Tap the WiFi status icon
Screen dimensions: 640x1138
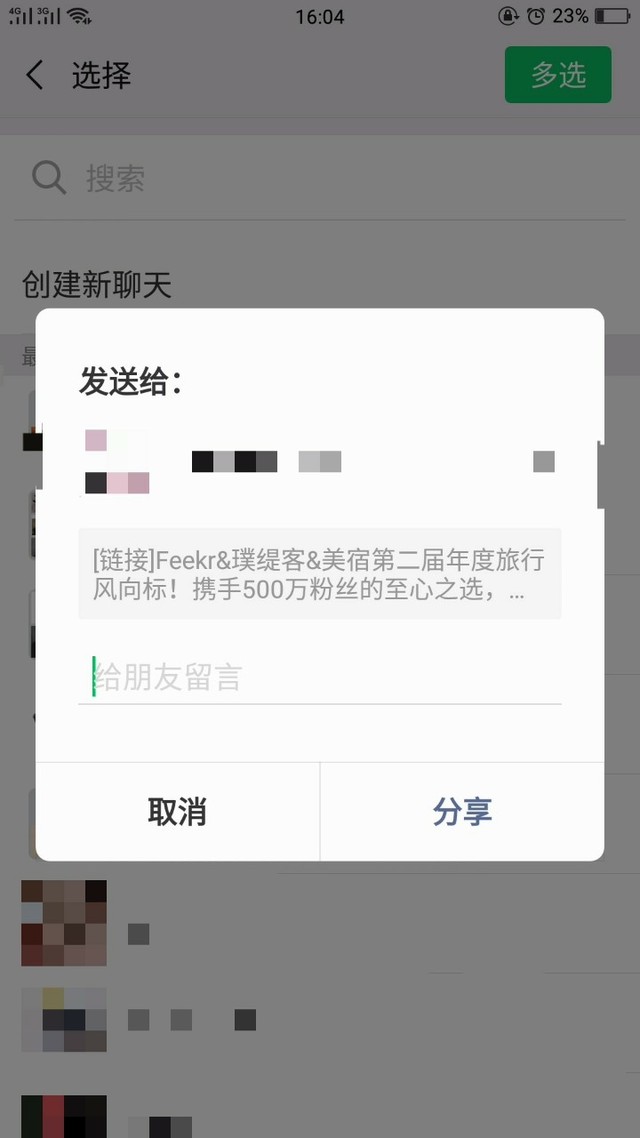point(79,15)
